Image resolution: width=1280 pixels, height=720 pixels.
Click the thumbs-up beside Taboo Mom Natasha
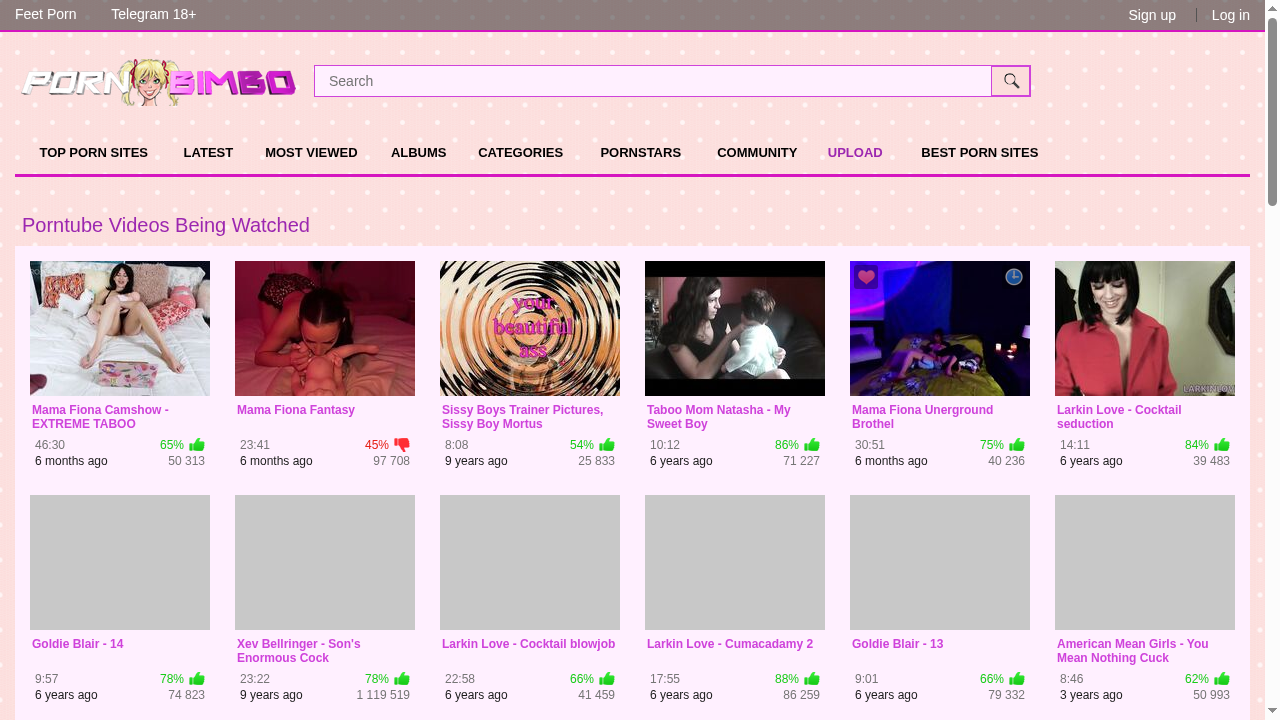tap(810, 444)
